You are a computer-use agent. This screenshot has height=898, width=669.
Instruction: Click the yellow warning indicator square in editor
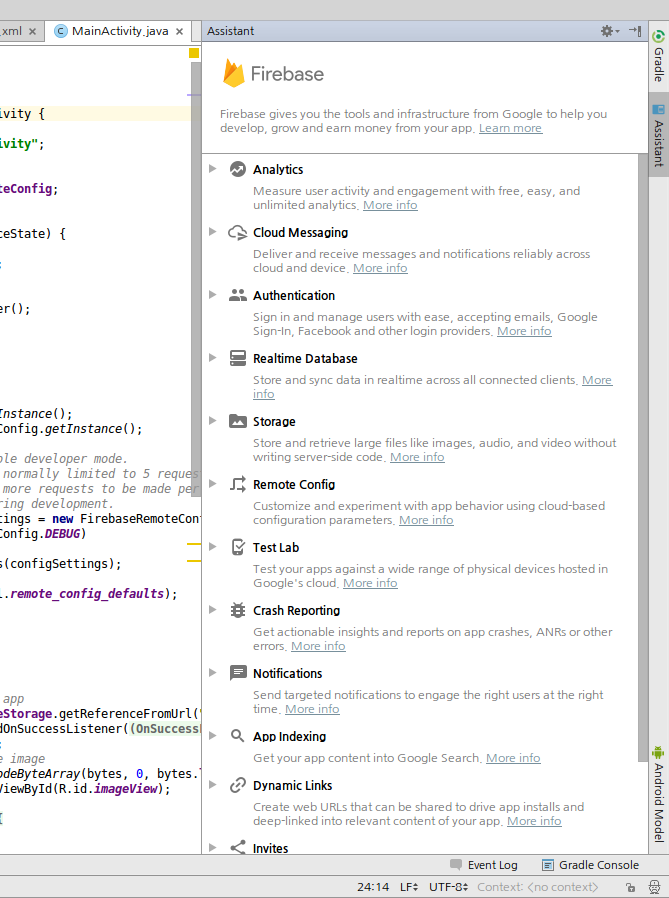194,53
